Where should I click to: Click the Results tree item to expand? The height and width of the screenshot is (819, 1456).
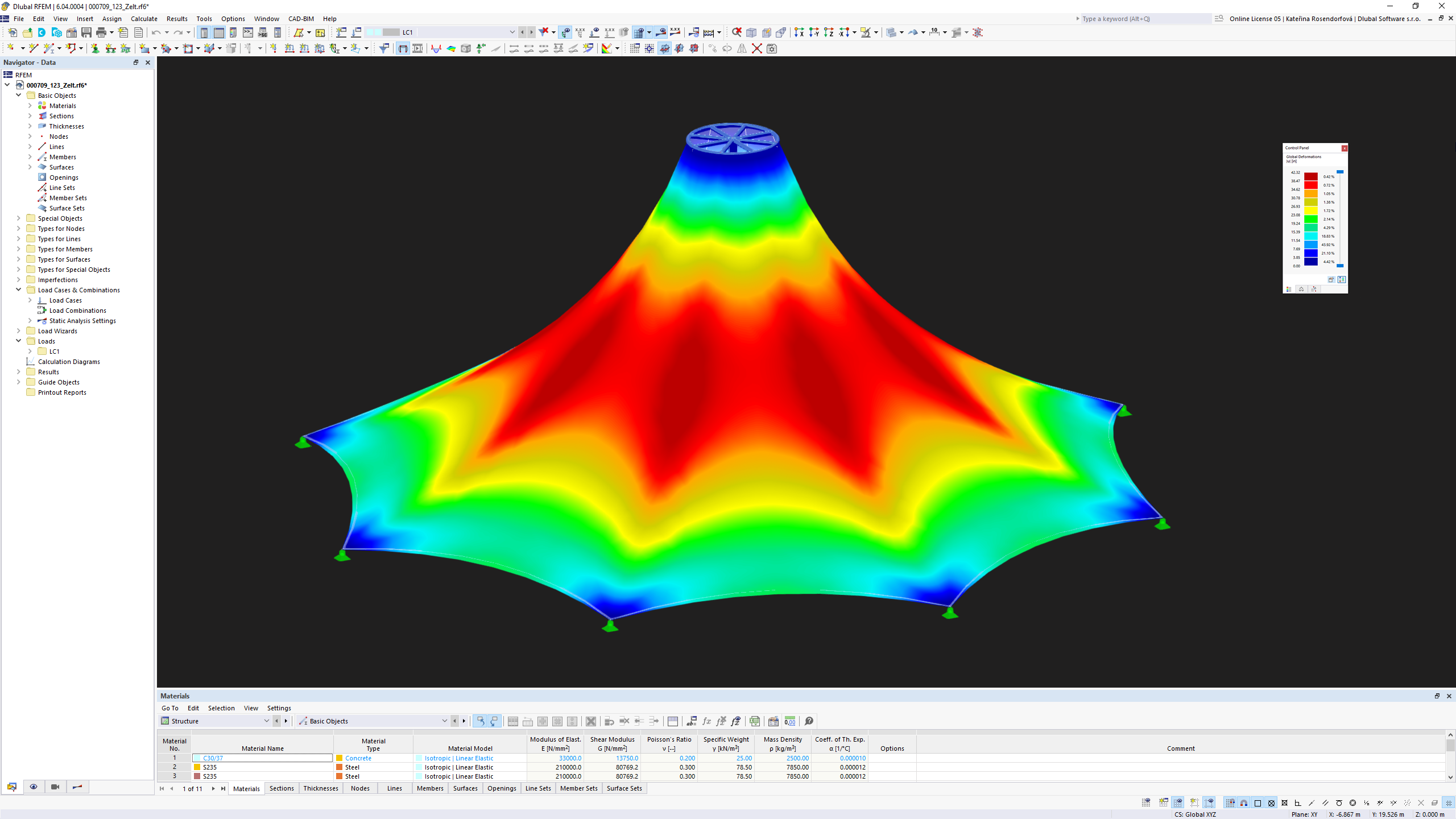pos(48,371)
